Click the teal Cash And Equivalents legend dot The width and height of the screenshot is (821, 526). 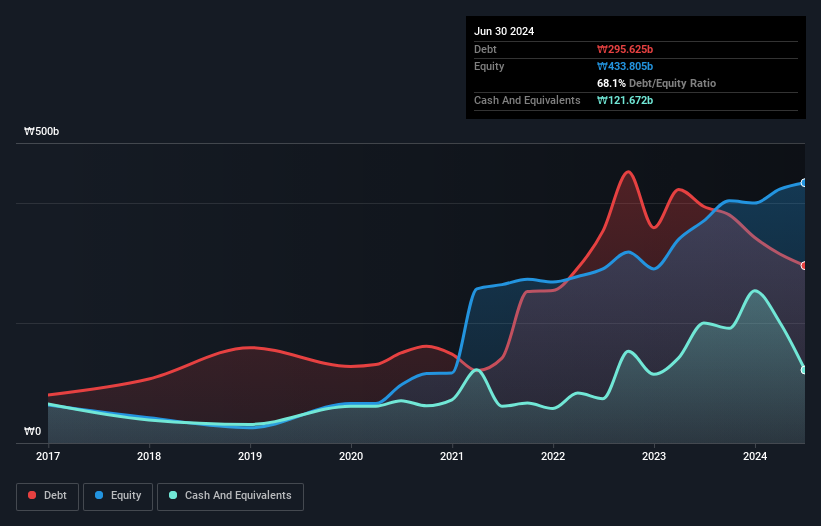173,495
